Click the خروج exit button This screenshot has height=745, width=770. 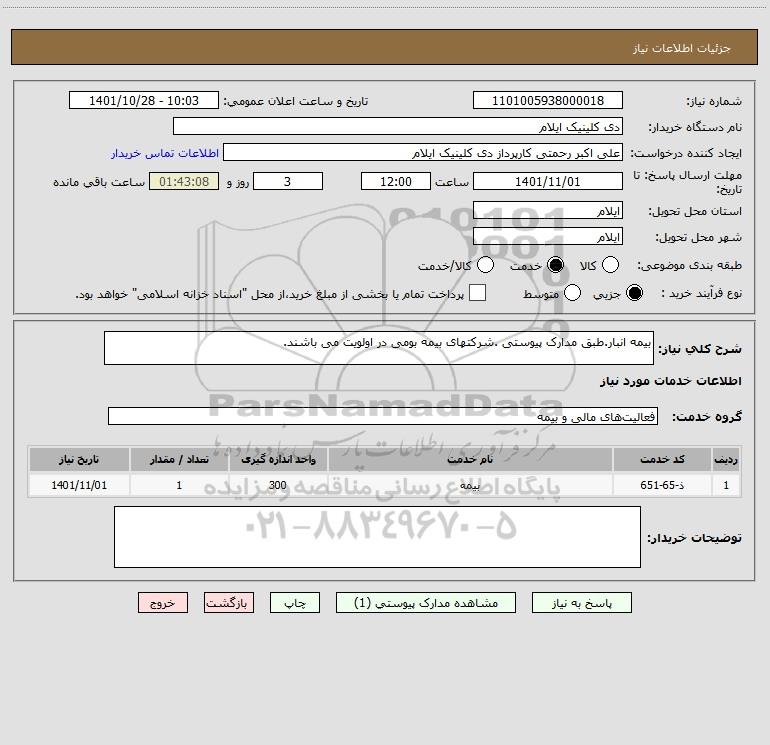point(163,603)
